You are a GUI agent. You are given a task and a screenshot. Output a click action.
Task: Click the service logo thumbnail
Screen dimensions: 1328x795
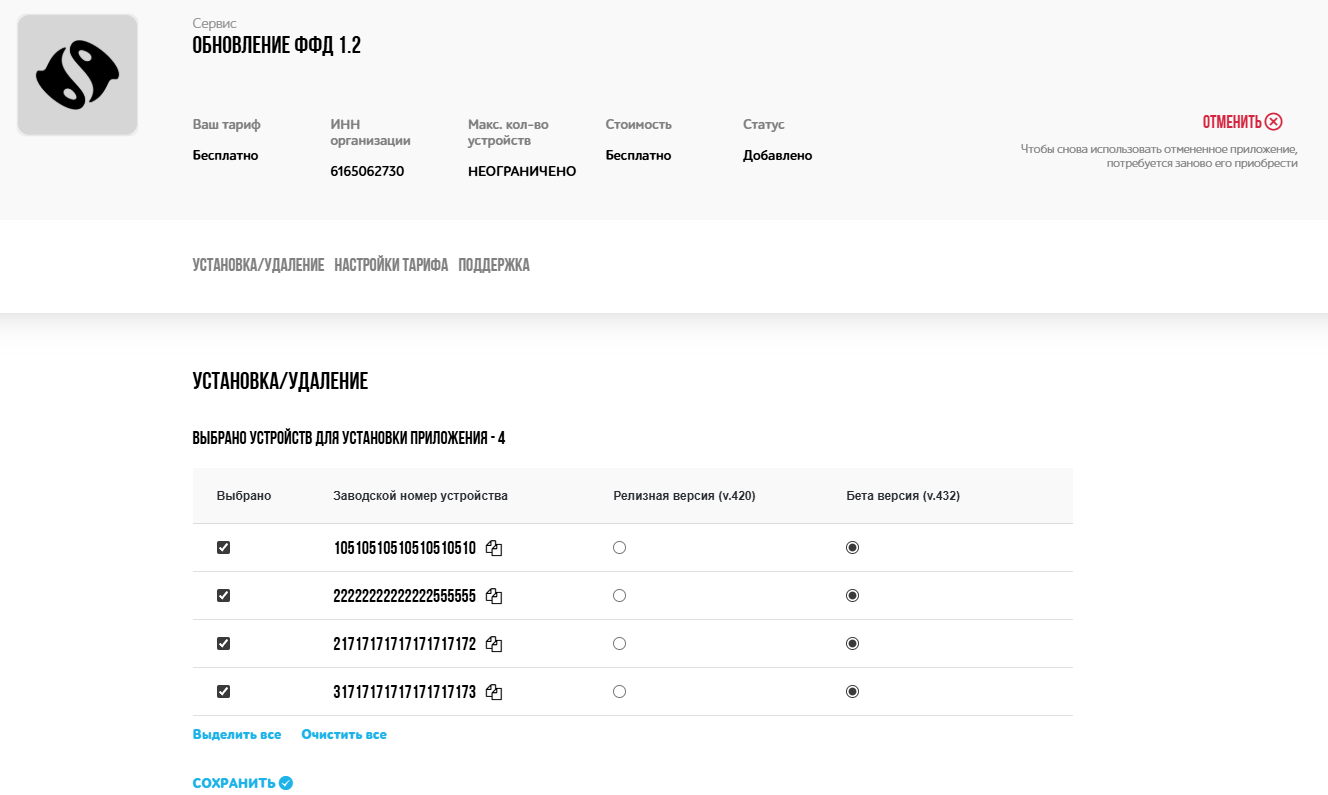tap(77, 75)
